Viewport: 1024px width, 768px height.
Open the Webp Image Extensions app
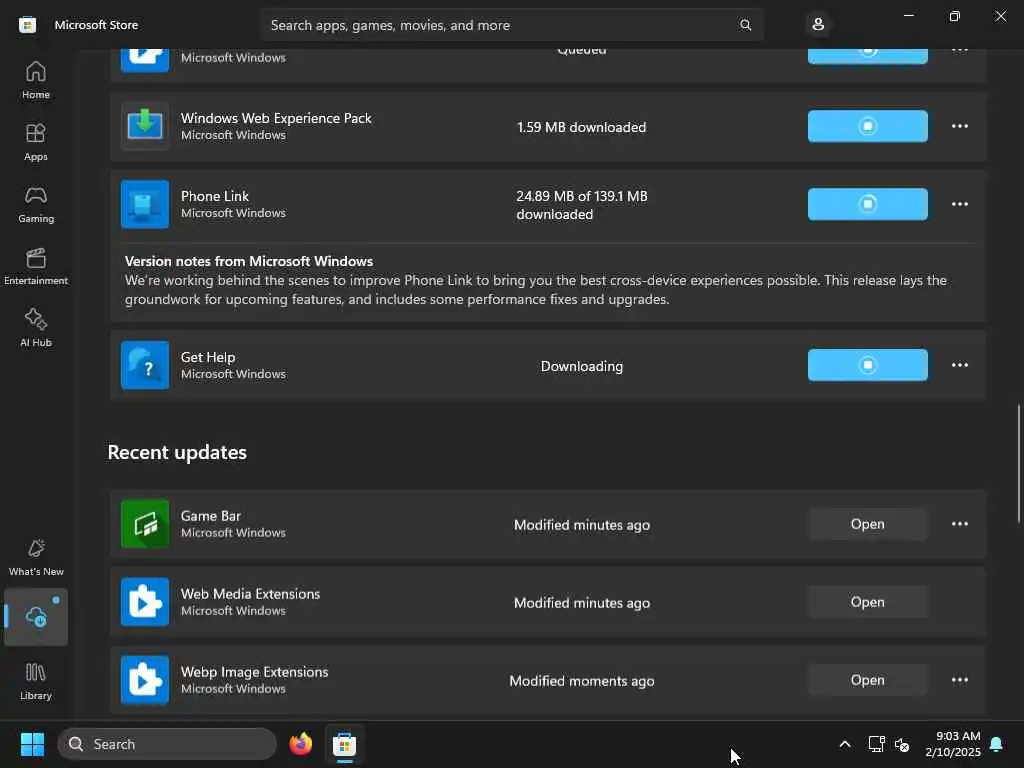(x=867, y=680)
